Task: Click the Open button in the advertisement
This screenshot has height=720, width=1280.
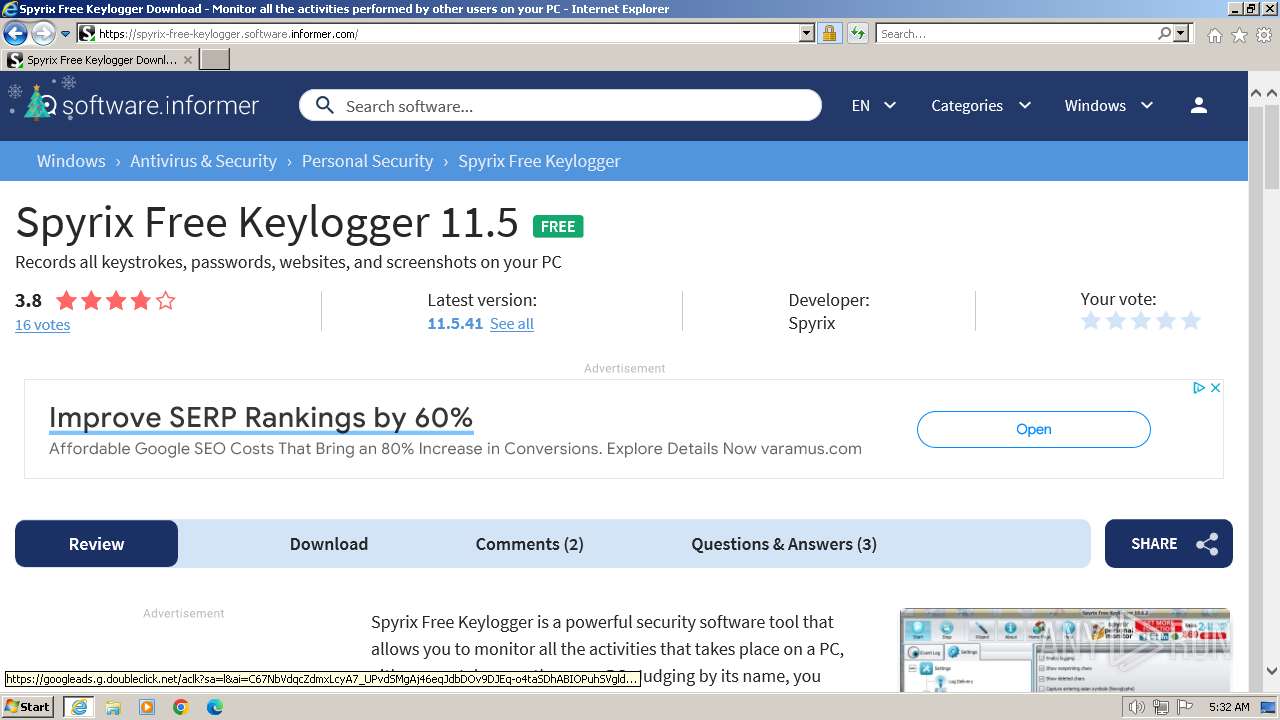Action: pos(1034,429)
